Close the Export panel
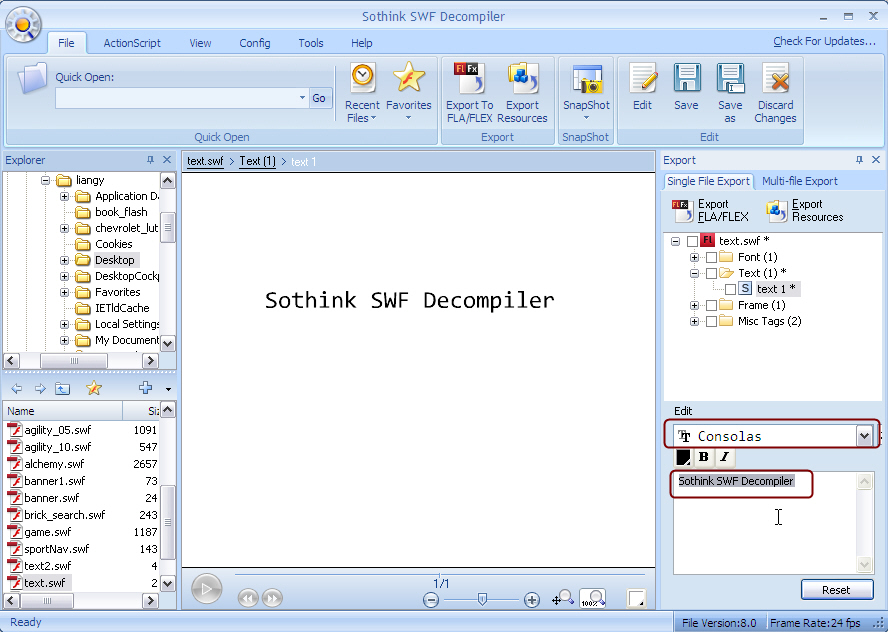This screenshot has width=888, height=632. [876, 160]
